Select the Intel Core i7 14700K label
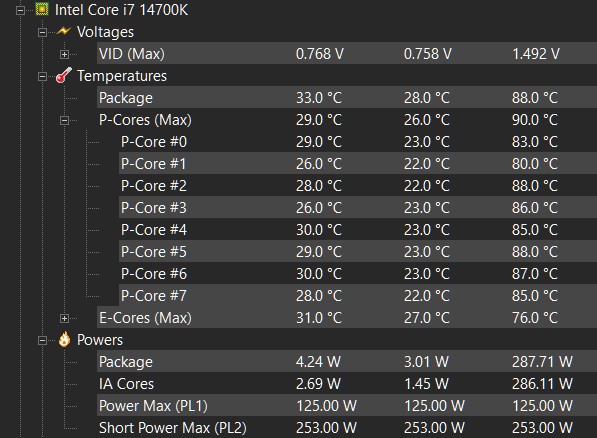The width and height of the screenshot is (597, 438). (x=121, y=10)
